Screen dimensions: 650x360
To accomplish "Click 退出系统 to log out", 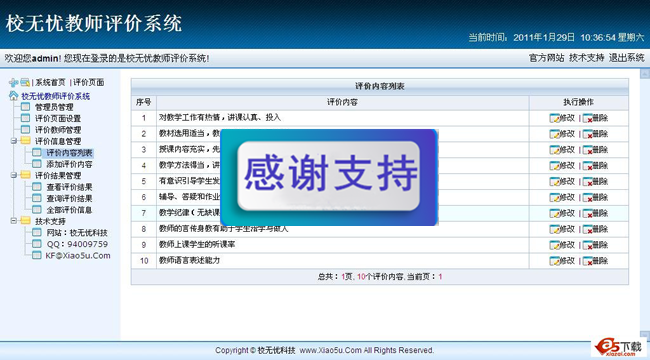I will pyautogui.click(x=626, y=58).
